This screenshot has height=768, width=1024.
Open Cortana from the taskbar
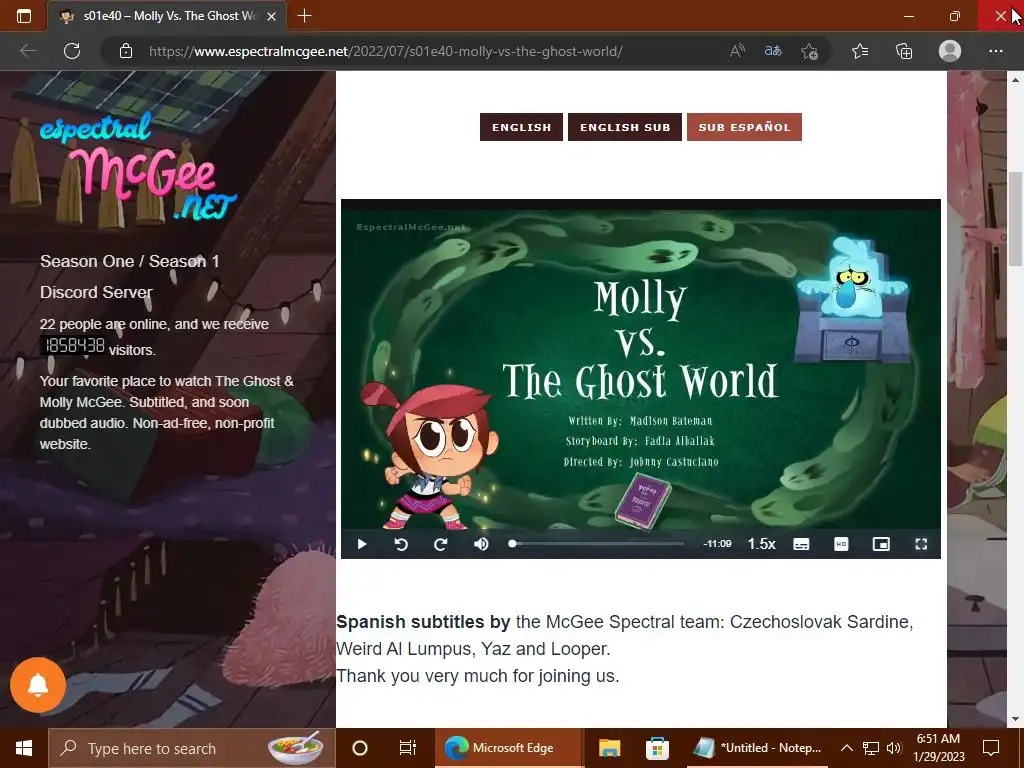(360, 748)
